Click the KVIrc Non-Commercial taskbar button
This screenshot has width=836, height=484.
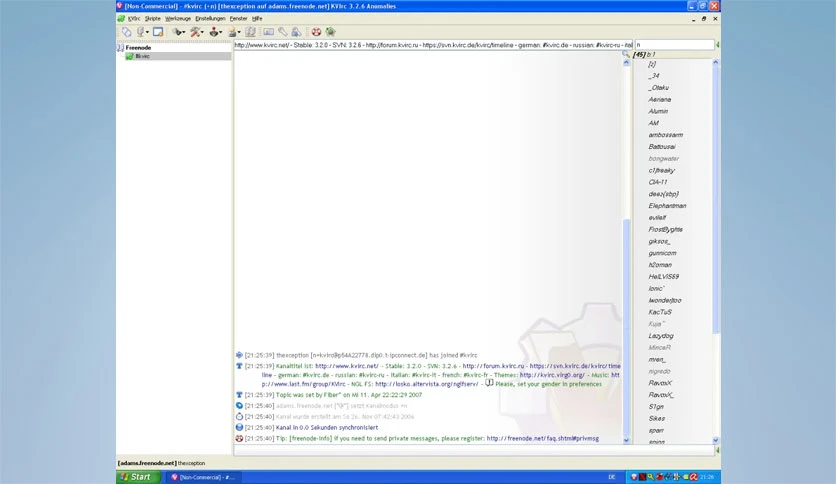tap(203, 477)
